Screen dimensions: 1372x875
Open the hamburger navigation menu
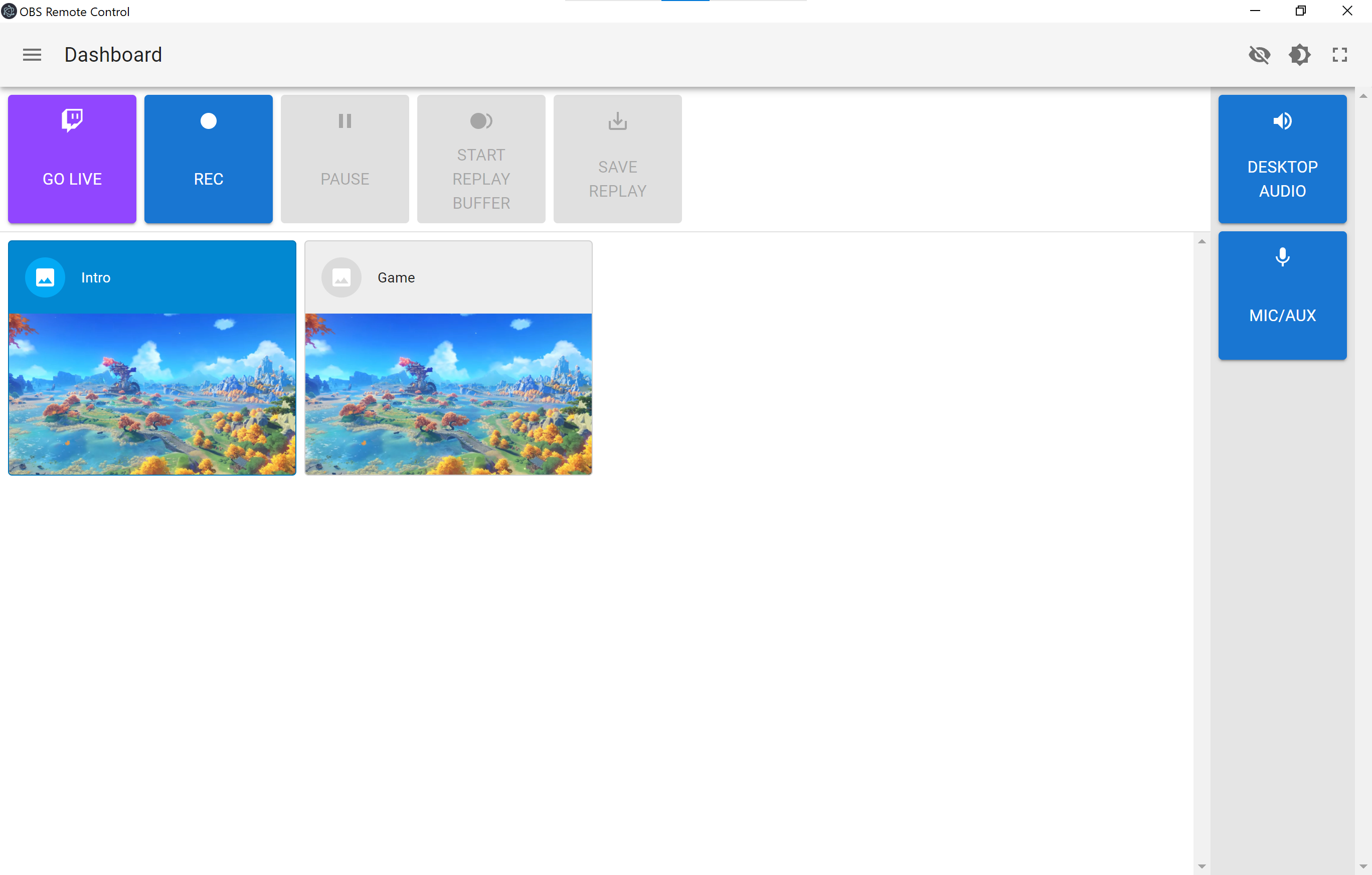click(x=32, y=55)
